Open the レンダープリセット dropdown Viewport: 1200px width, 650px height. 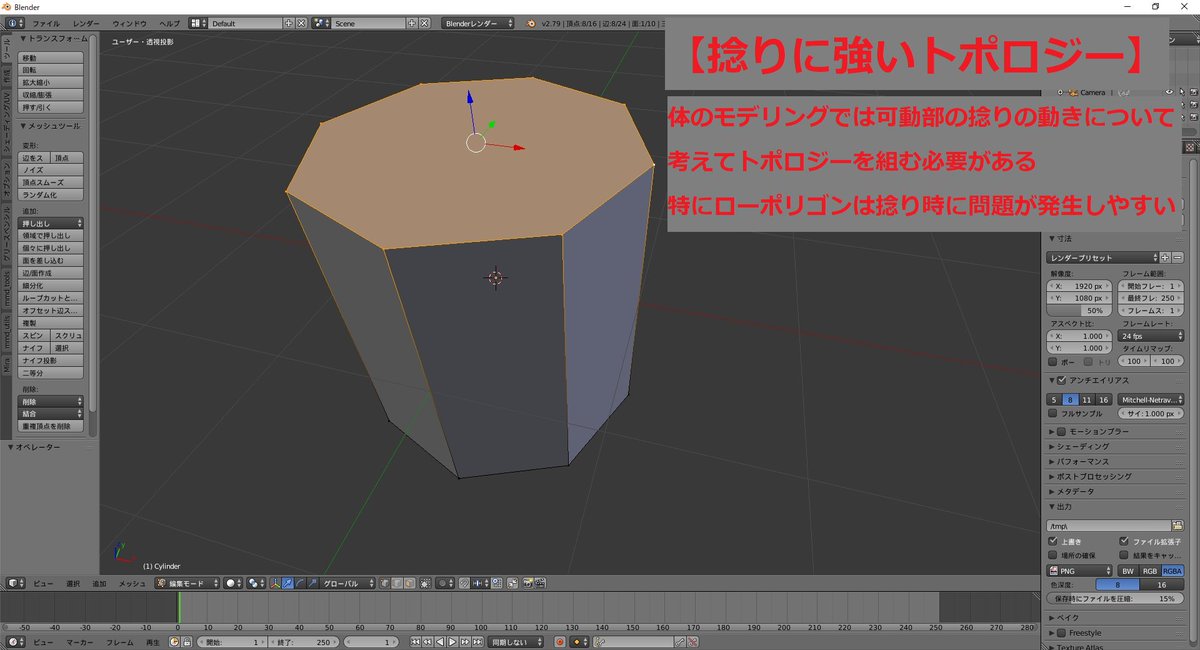1102,257
